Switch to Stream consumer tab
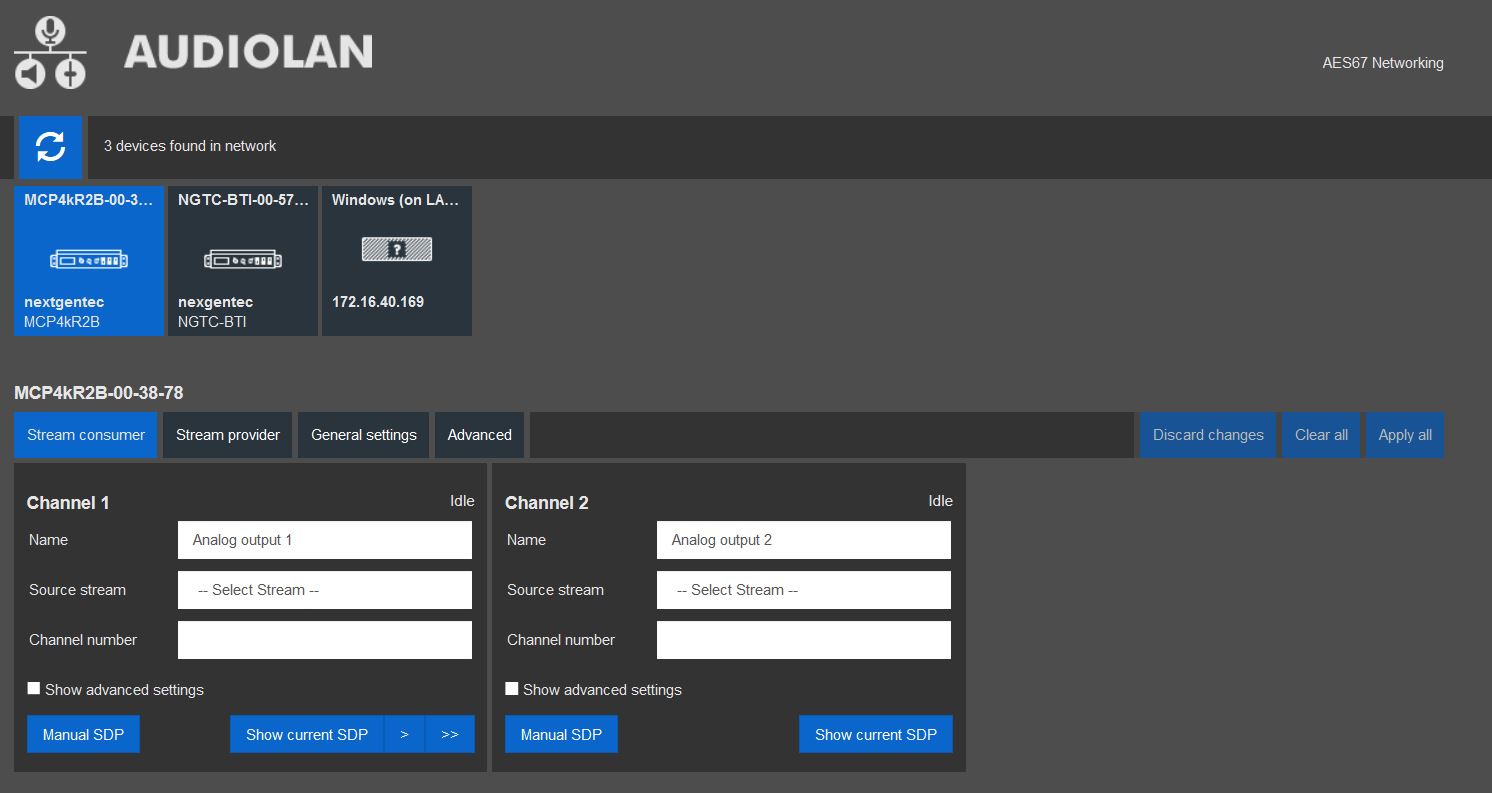 [x=86, y=435]
